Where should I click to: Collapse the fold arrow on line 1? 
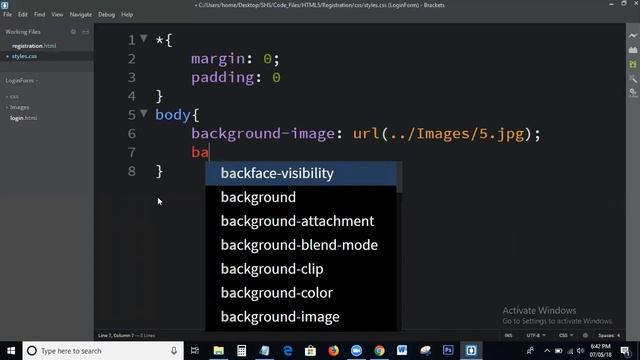[x=144, y=38]
